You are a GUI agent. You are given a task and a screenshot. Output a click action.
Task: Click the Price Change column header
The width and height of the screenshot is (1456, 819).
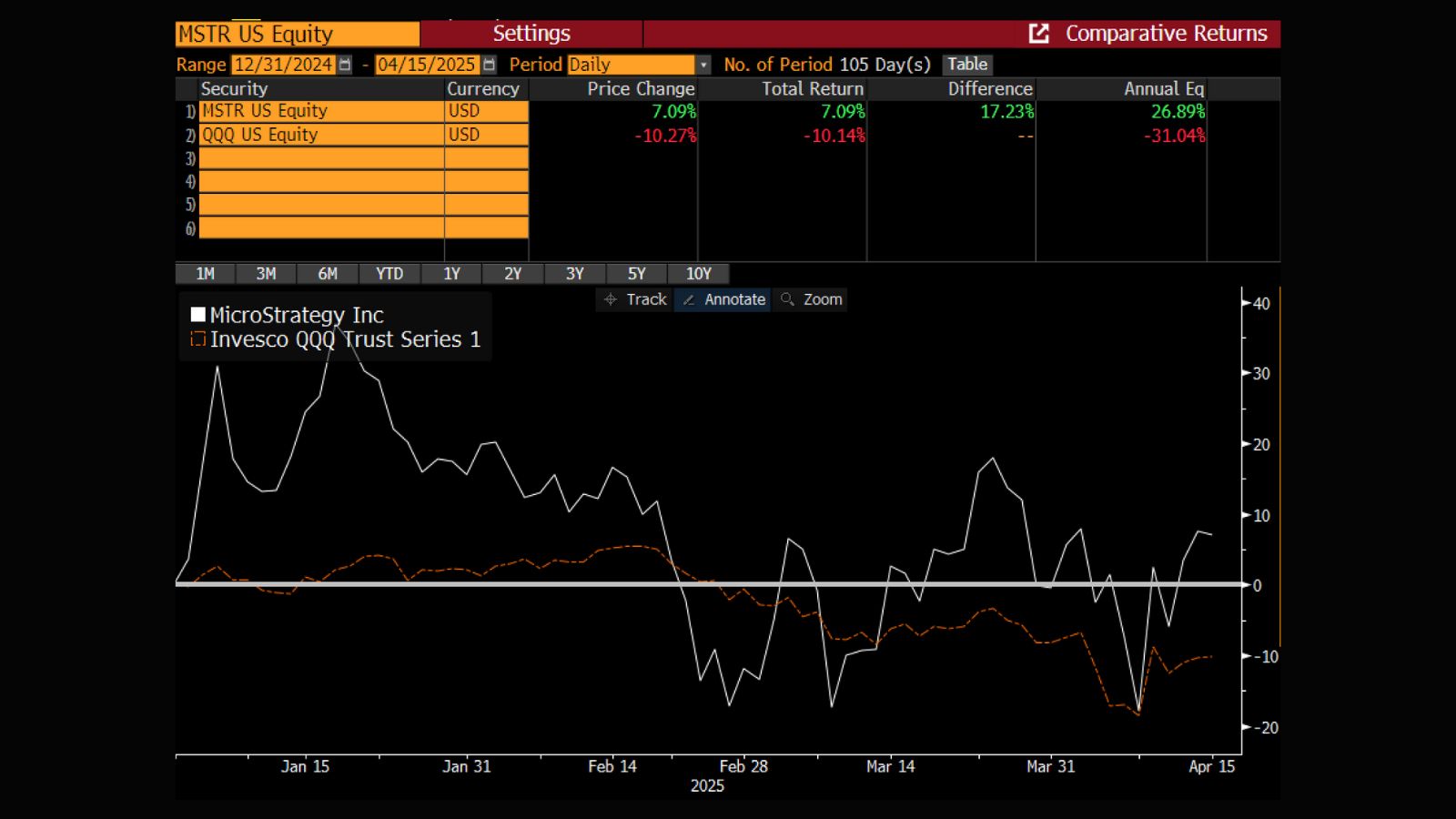(641, 89)
